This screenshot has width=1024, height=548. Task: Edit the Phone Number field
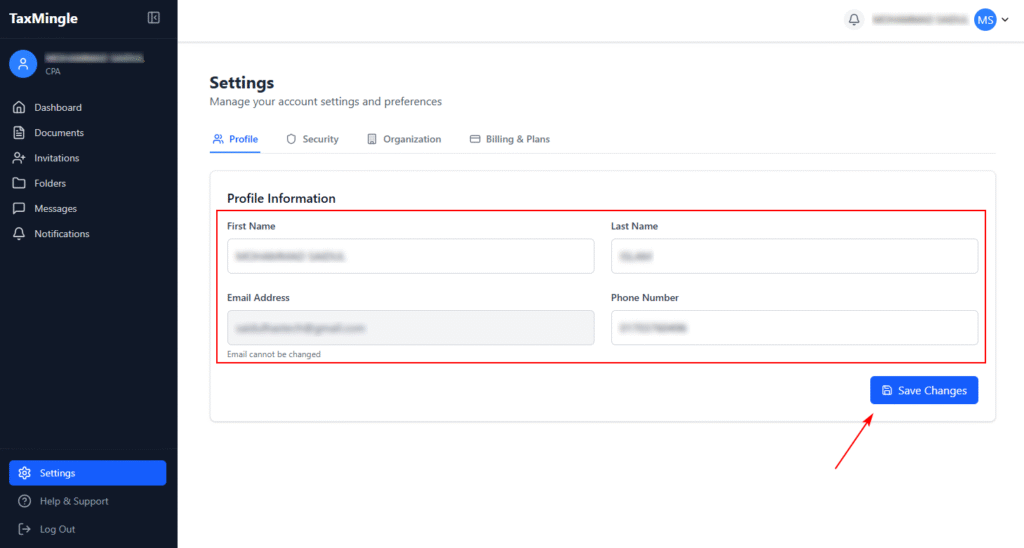[794, 328]
